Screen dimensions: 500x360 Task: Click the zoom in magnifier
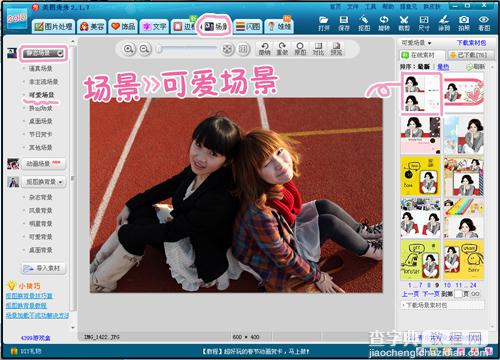(128, 49)
